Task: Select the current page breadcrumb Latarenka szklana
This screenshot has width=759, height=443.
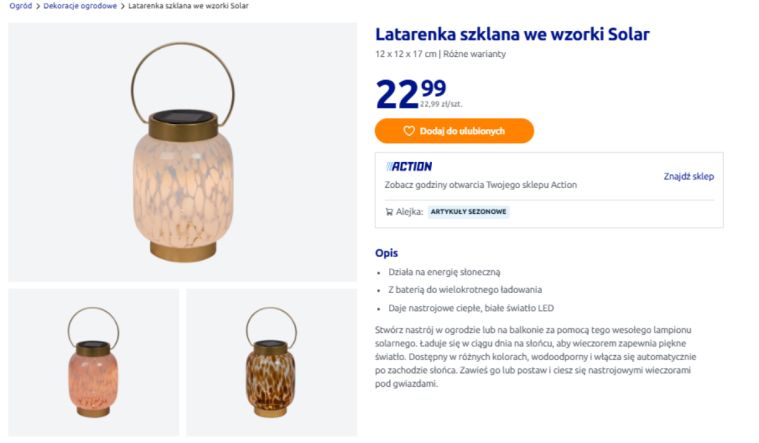Action: 188,6
